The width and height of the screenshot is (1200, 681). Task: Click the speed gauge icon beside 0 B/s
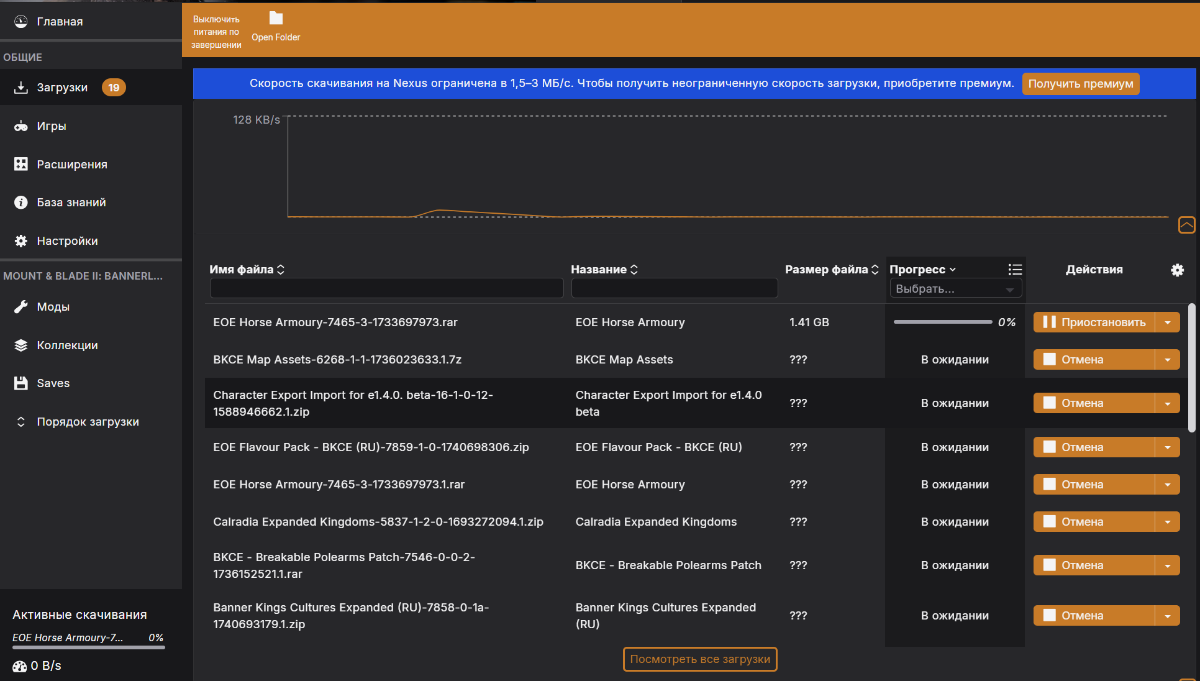[19, 666]
